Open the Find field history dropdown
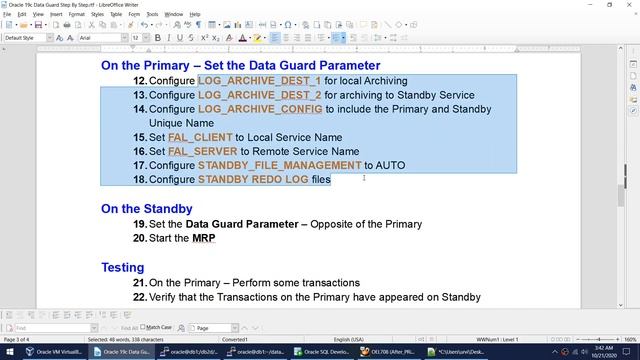Viewport: 640px width, 360px height. pos(94,328)
